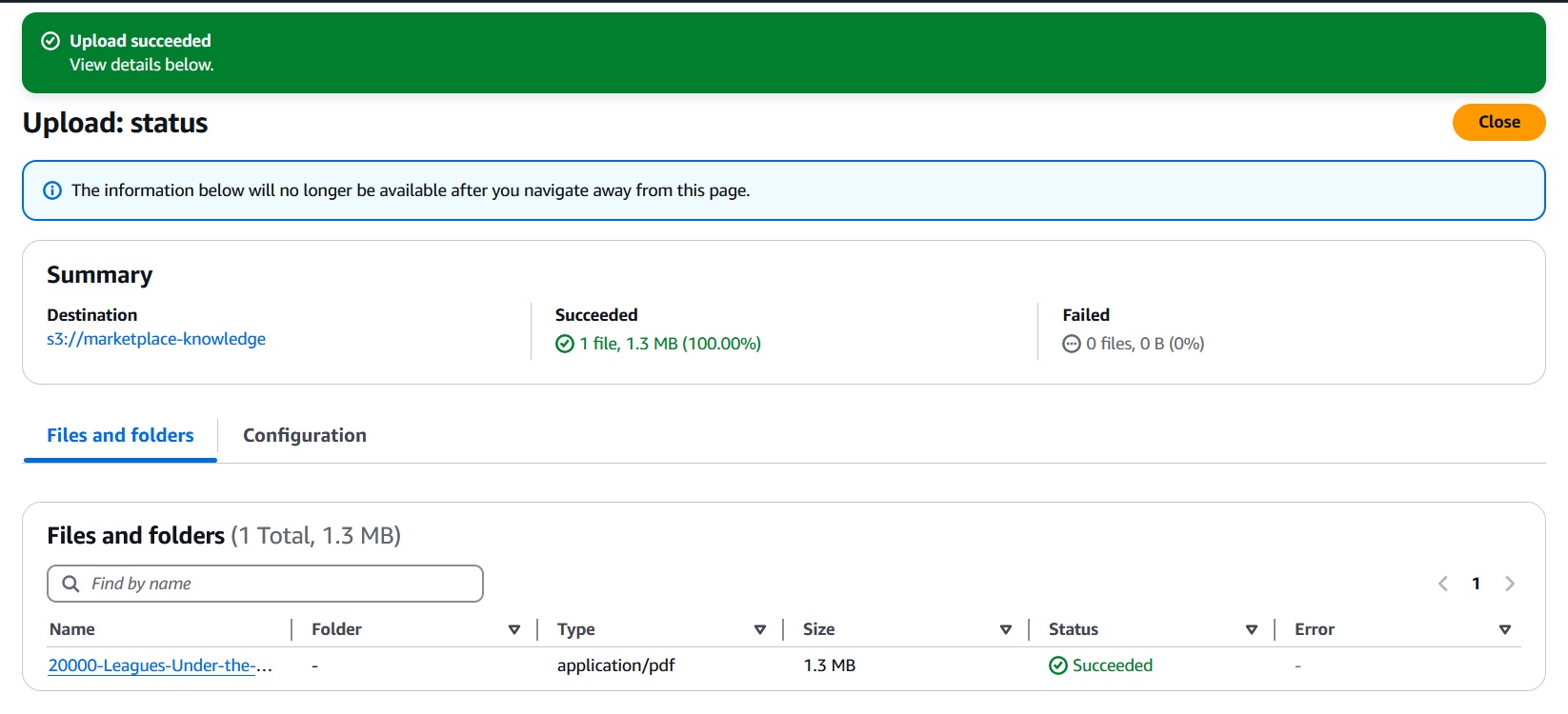Click the Close button

[1498, 122]
